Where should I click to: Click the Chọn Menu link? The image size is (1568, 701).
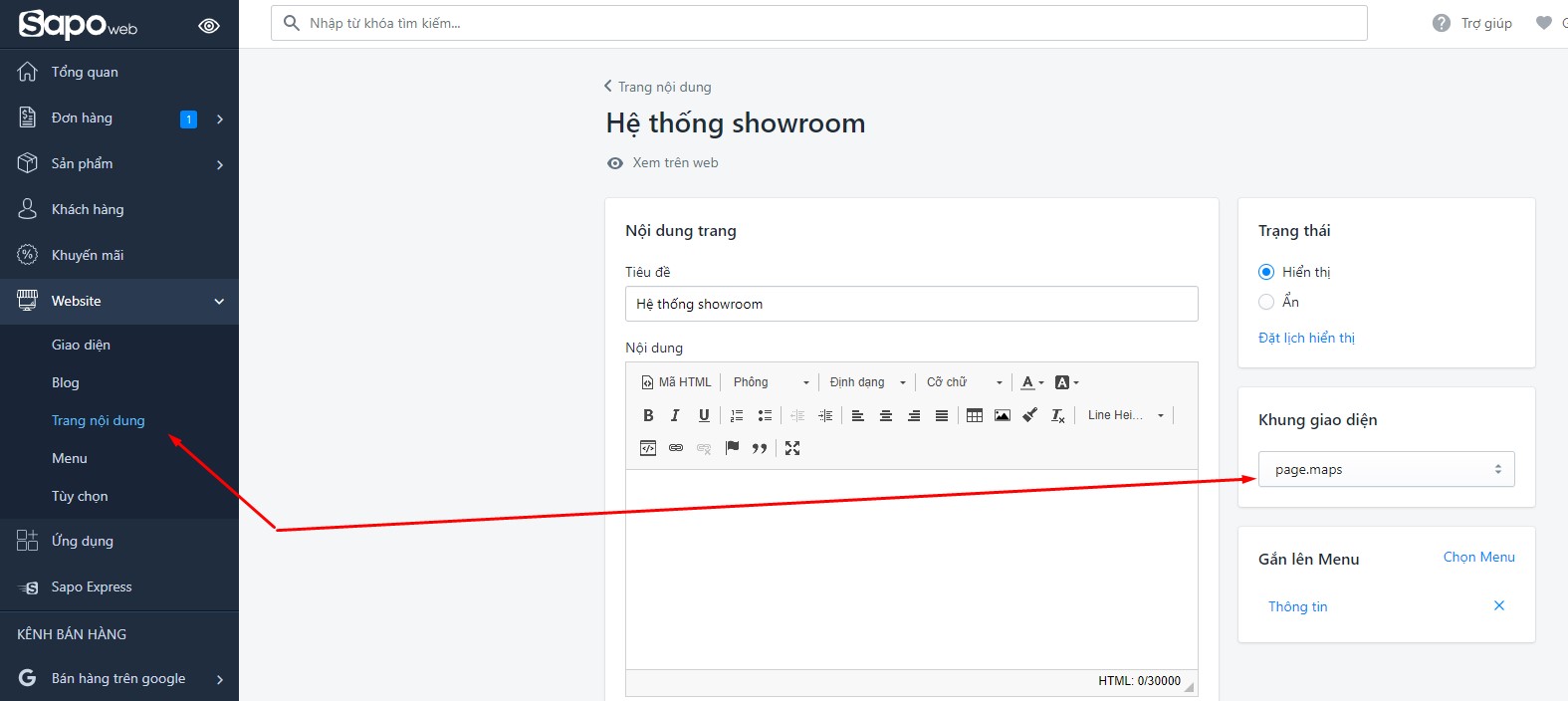click(x=1479, y=557)
